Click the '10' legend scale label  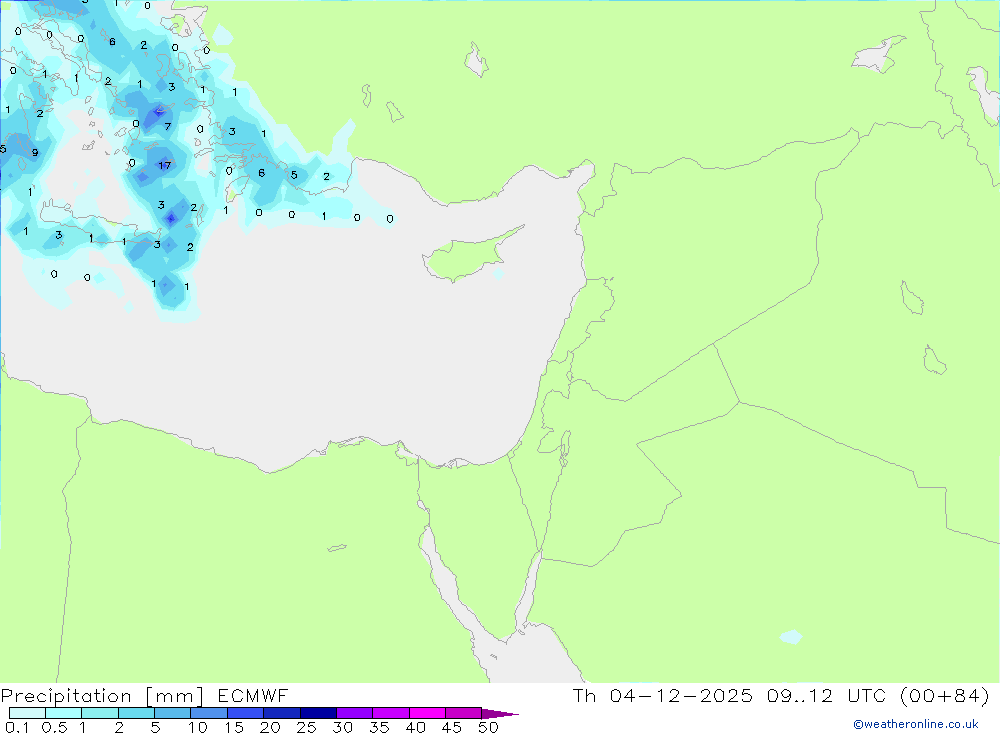(198, 727)
